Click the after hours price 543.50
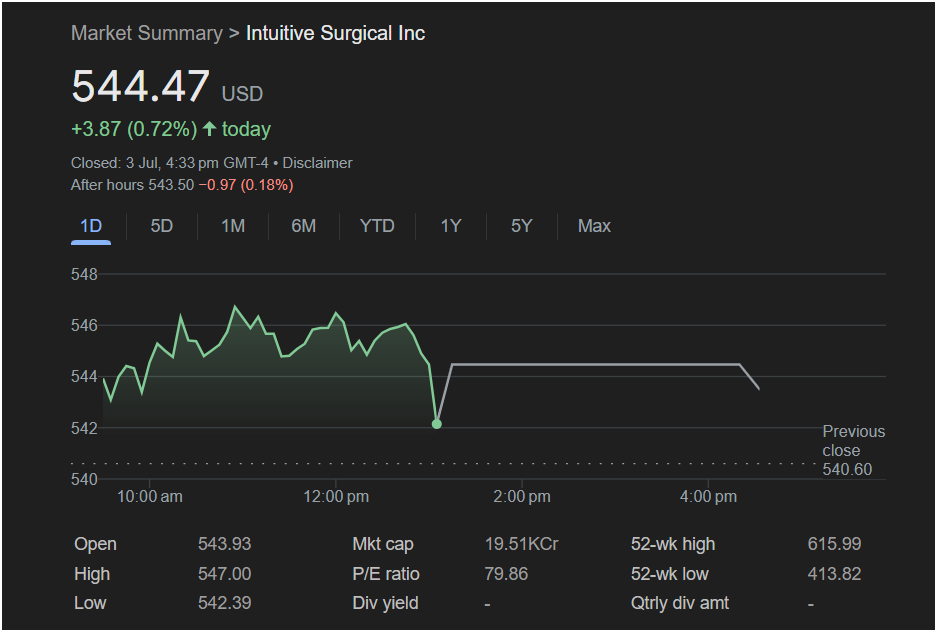 172,185
